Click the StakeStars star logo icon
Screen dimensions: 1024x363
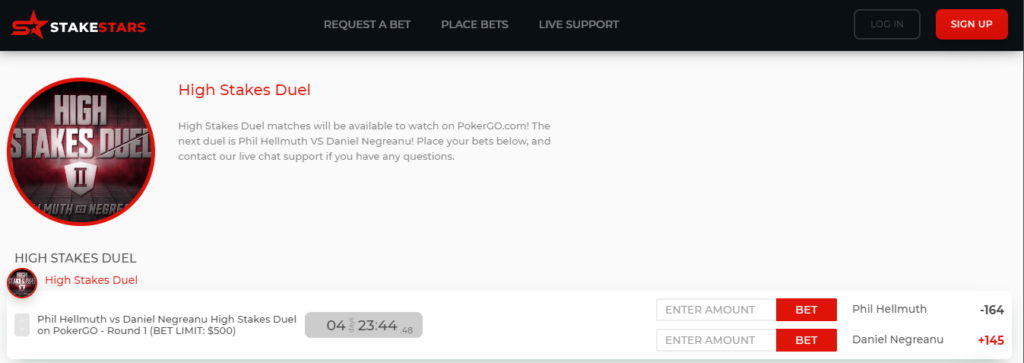pyautogui.click(x=29, y=25)
